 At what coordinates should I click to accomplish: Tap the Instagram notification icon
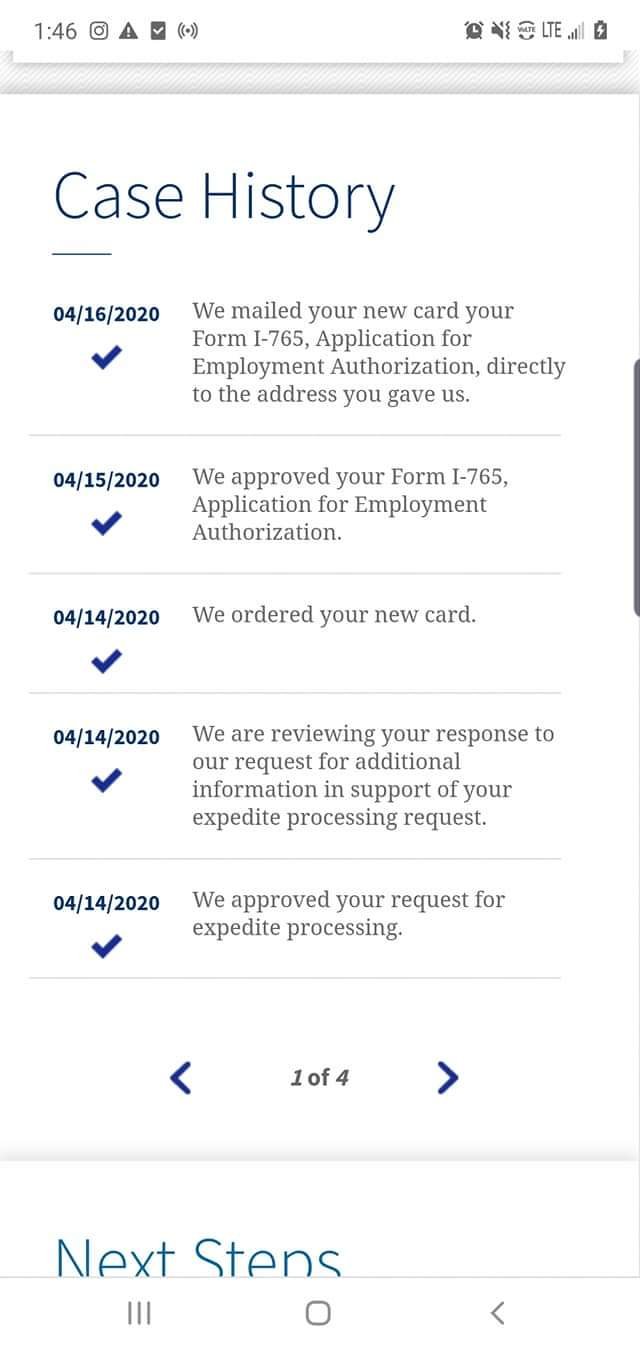point(98,31)
